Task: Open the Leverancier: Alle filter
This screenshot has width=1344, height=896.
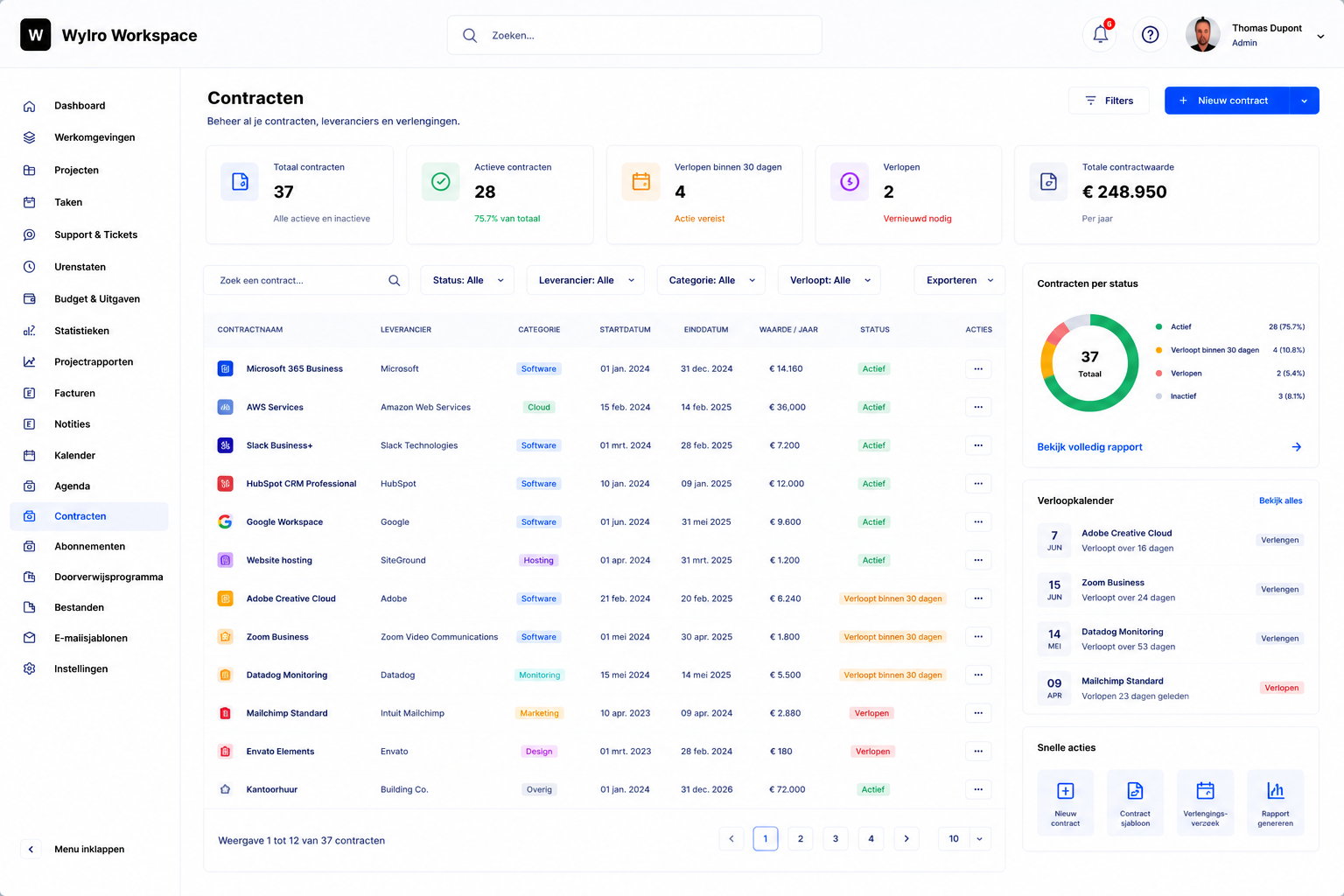Action: (x=585, y=281)
